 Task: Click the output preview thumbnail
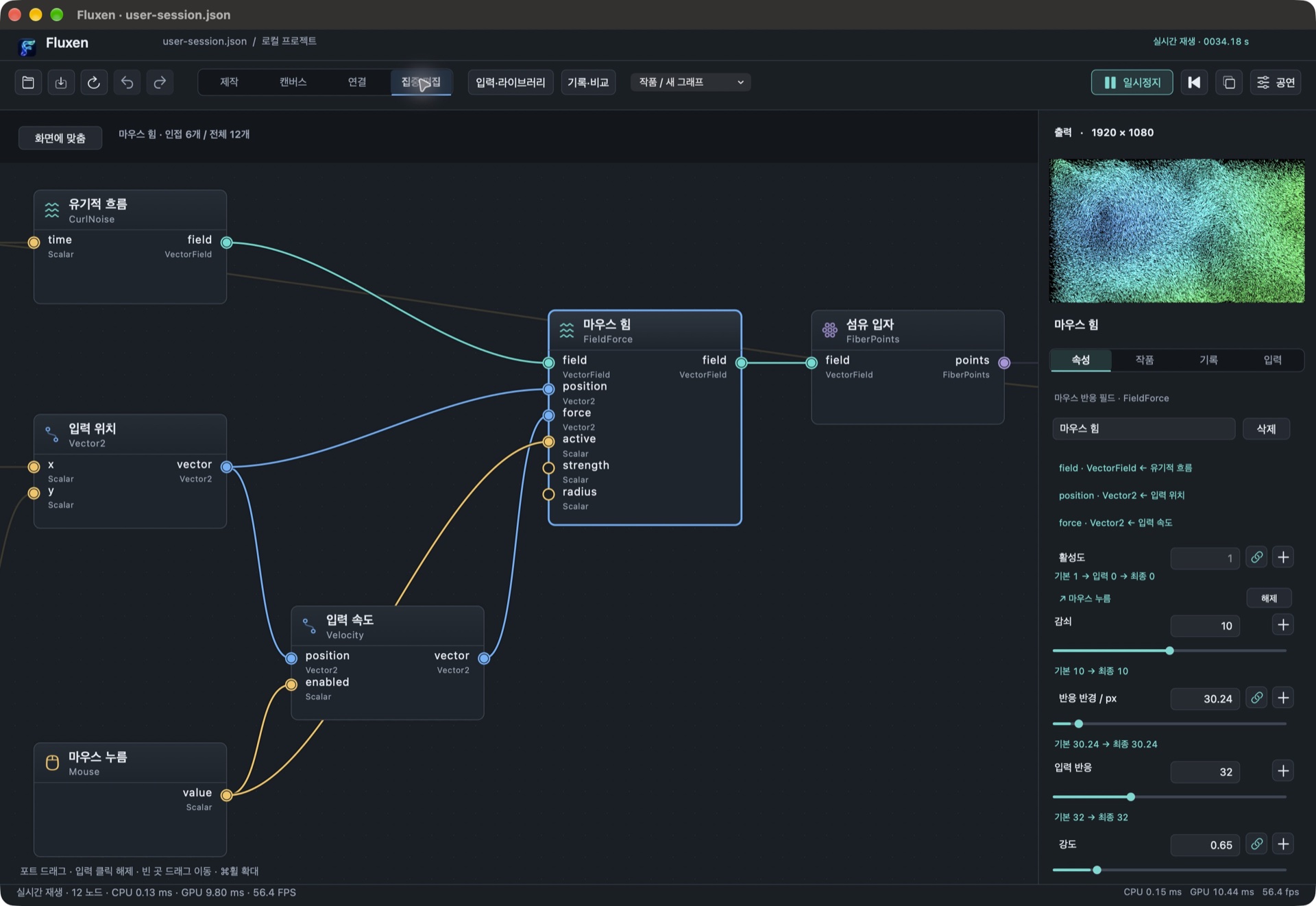(1176, 231)
